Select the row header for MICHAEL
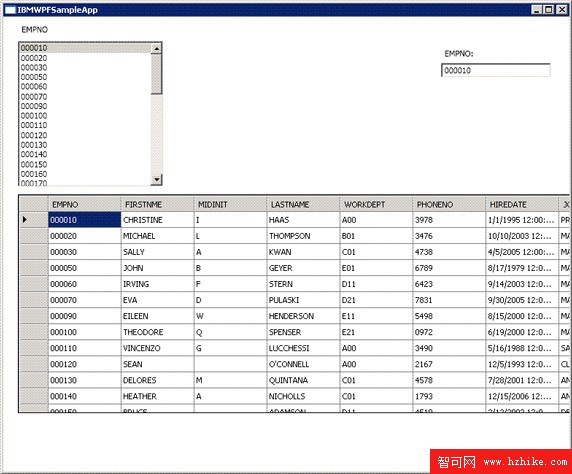The image size is (572, 474). 33,236
